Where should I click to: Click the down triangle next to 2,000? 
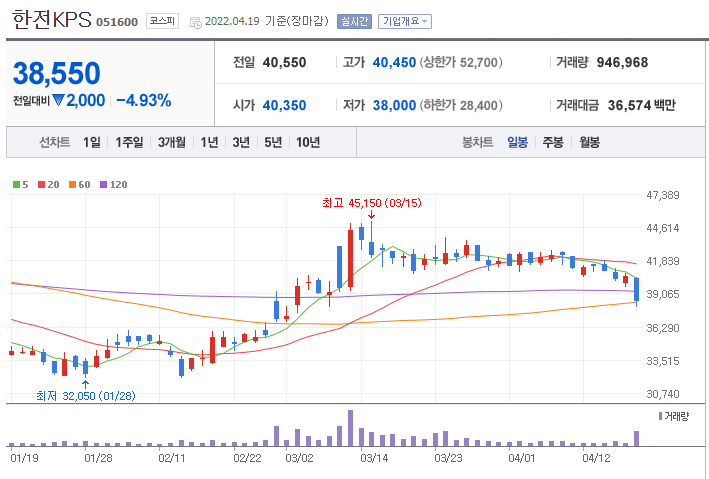coord(58,100)
